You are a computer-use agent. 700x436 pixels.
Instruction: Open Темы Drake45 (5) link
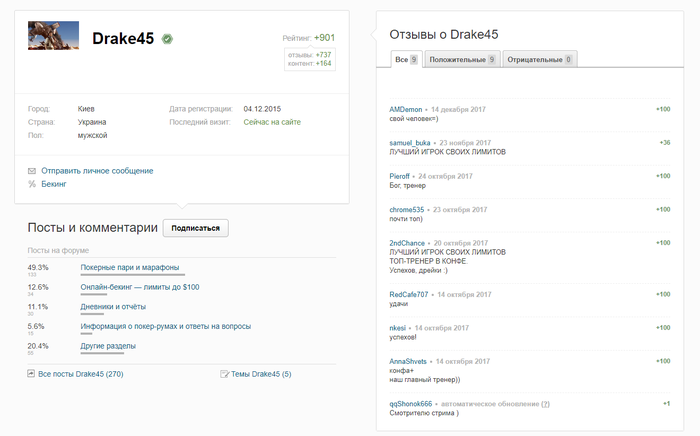click(x=261, y=374)
